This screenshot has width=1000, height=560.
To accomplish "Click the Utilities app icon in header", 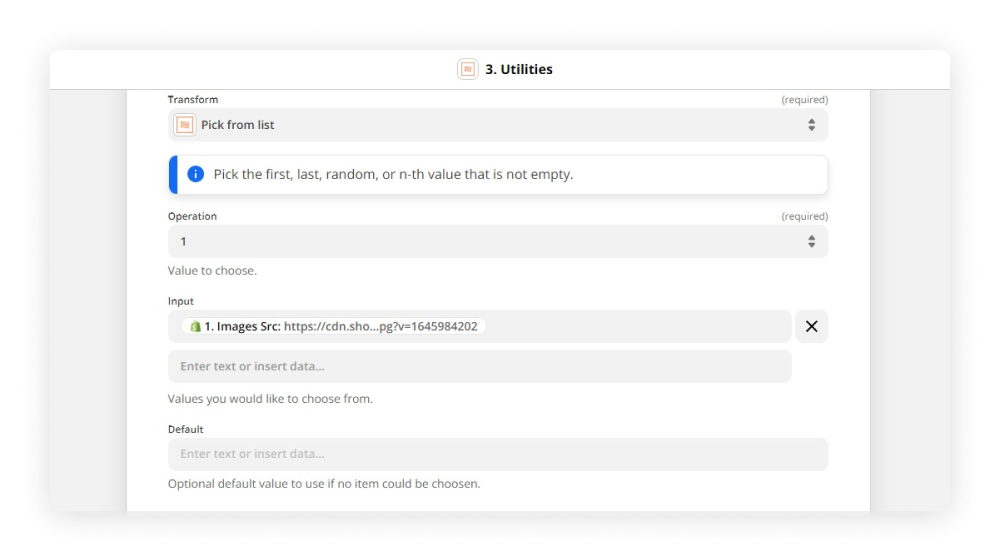I will (x=467, y=69).
